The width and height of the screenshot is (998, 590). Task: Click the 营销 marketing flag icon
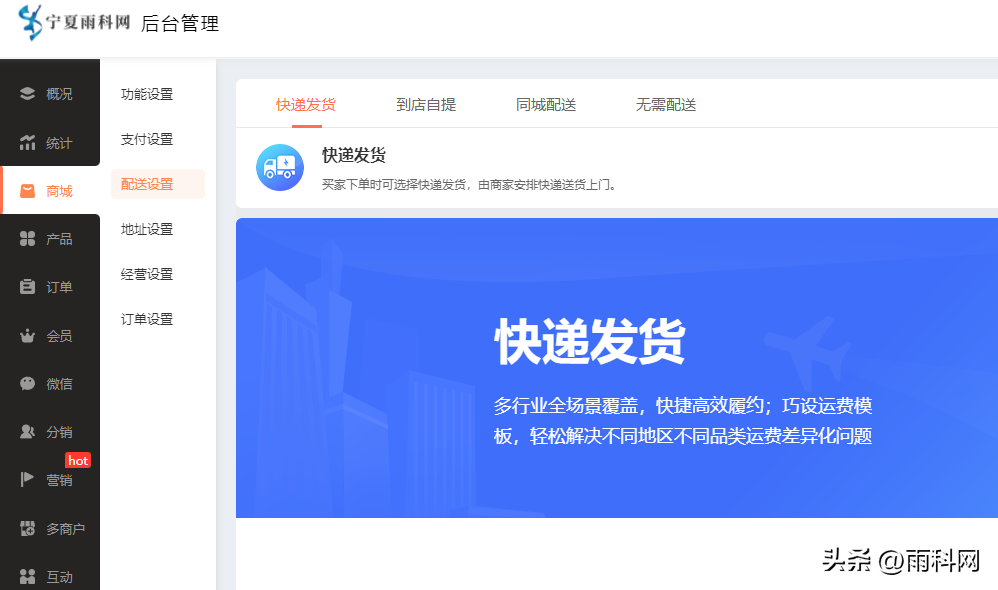point(28,480)
